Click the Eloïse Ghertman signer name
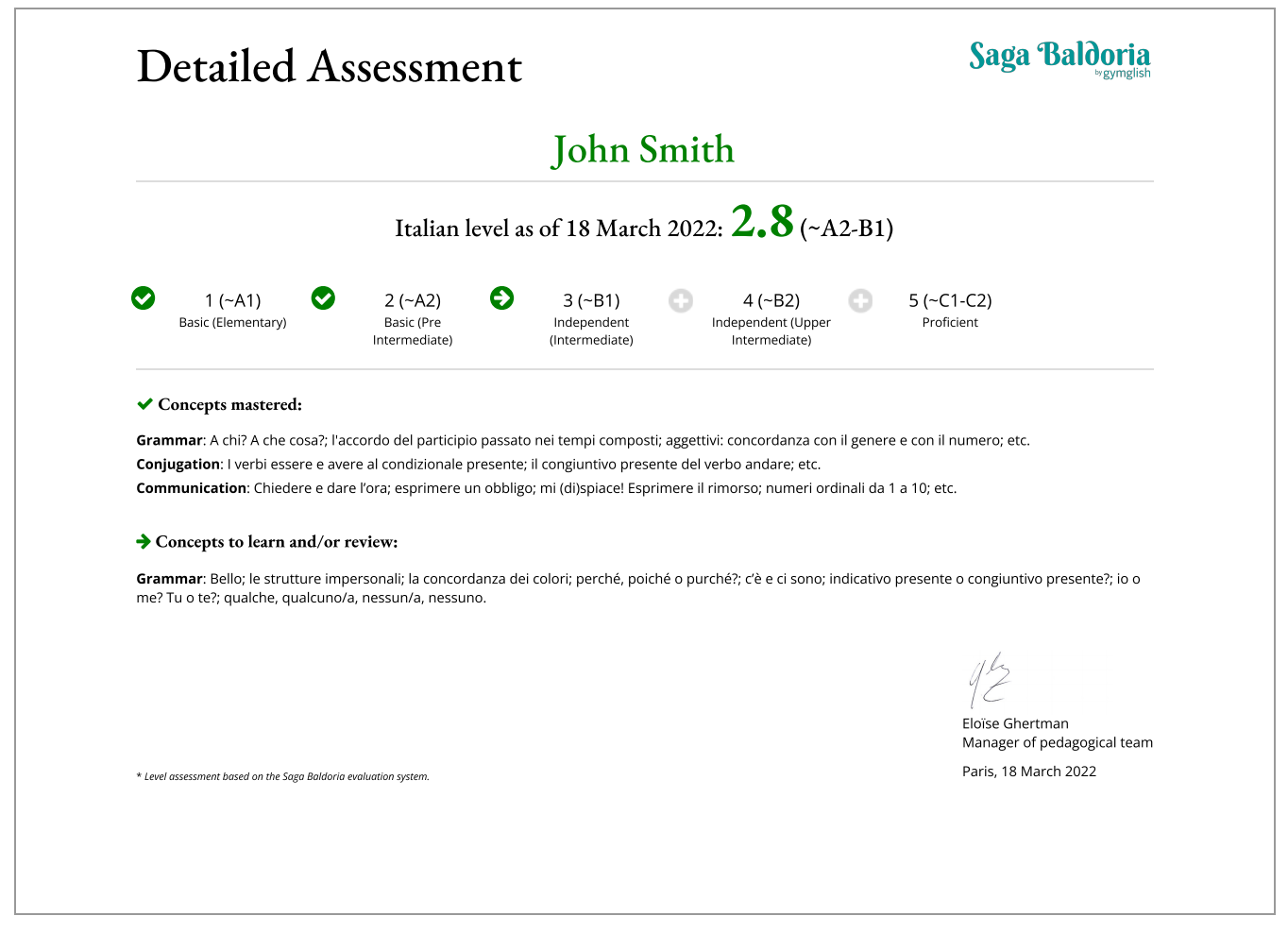 [x=1015, y=723]
